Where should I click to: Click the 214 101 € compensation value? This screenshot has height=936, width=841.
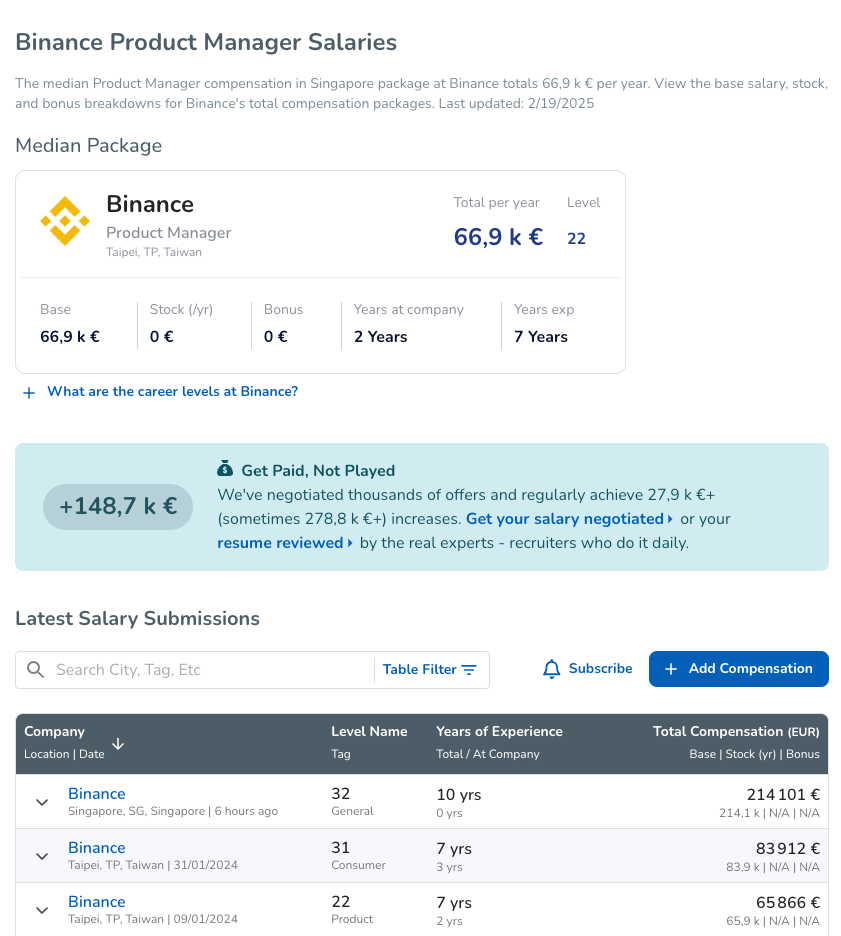coord(783,795)
